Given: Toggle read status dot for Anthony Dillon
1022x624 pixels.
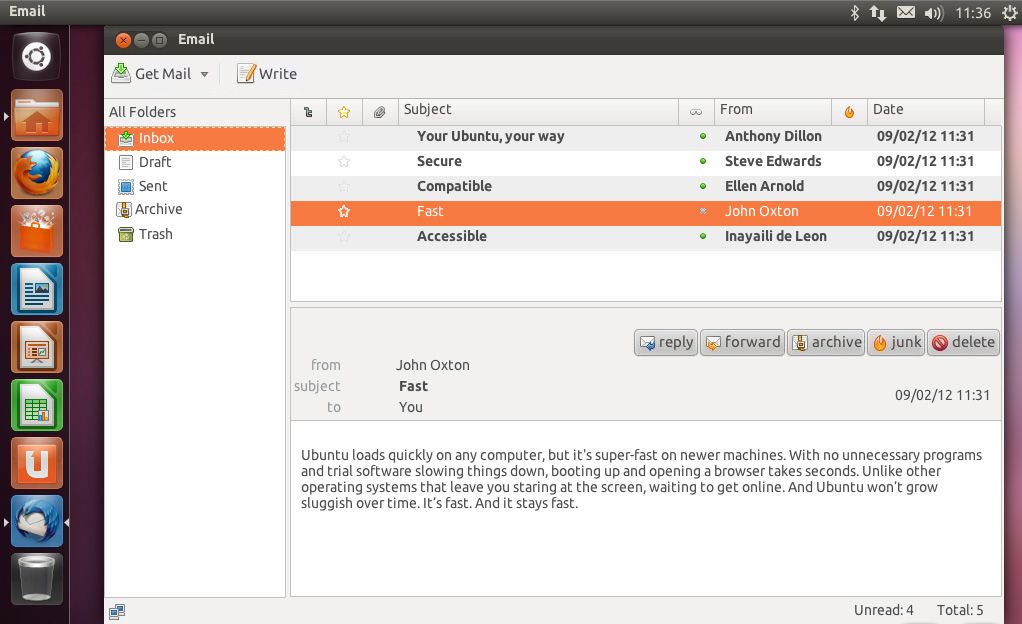Looking at the screenshot, I should [703, 136].
